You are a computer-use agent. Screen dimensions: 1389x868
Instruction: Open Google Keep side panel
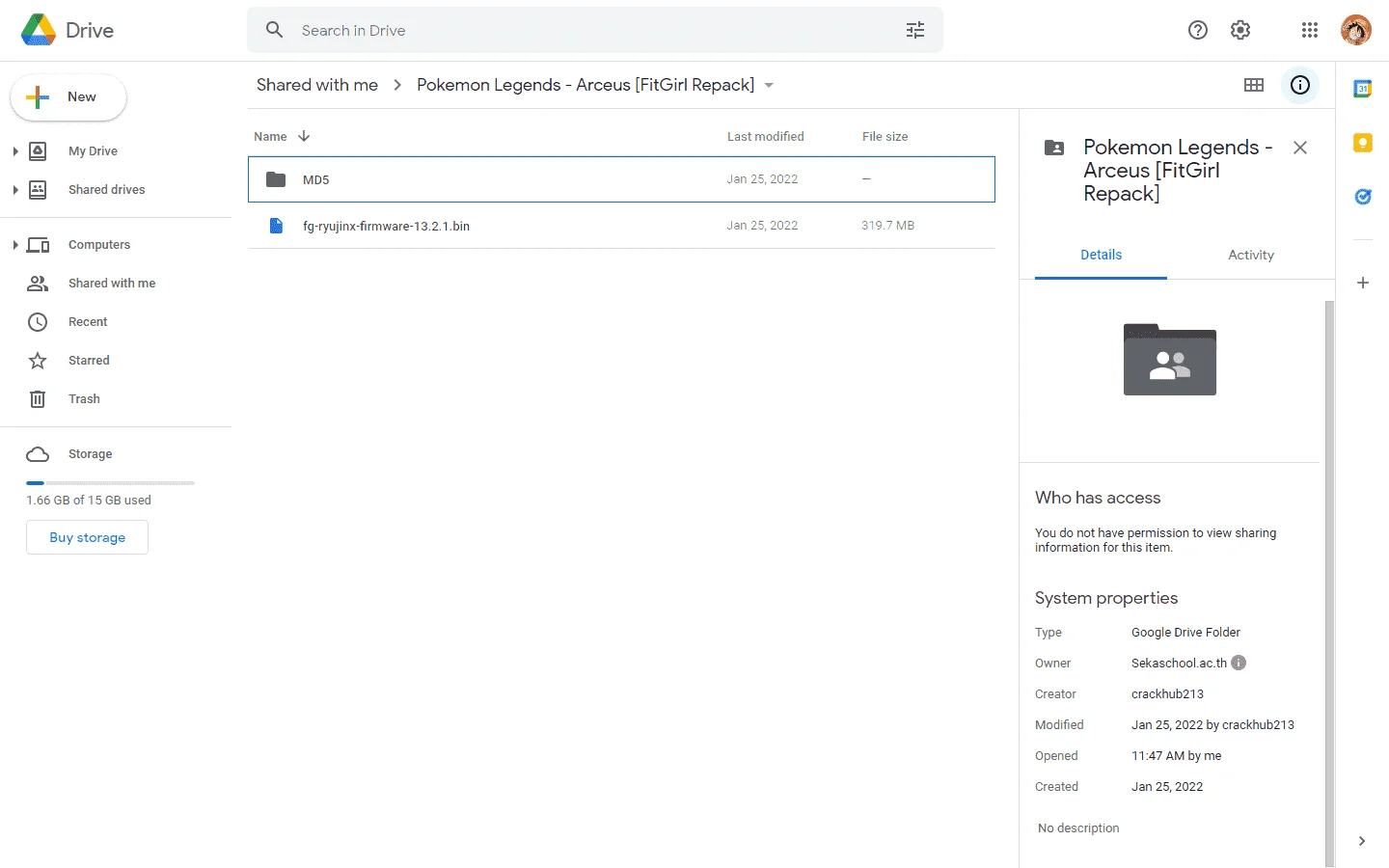[1363, 143]
